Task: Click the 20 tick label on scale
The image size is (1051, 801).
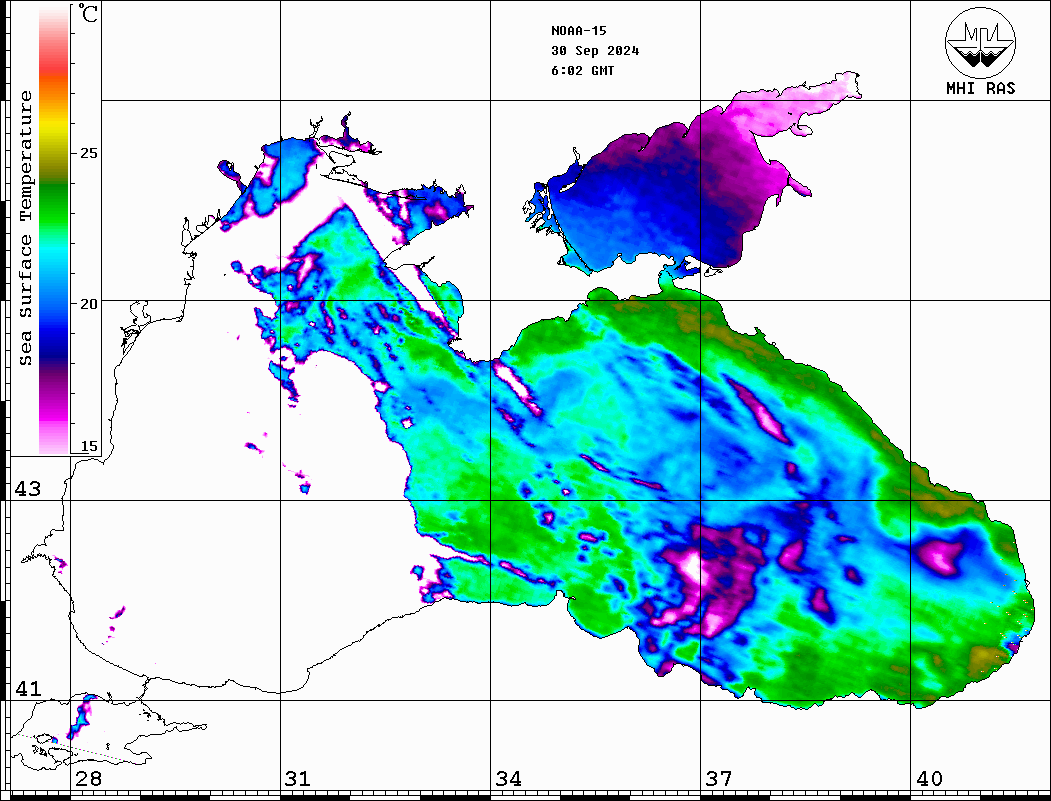Action: click(x=88, y=304)
